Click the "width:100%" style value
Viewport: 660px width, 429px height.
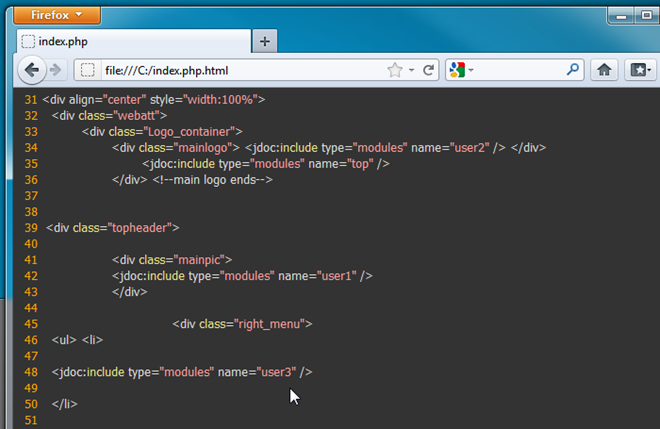click(220, 100)
